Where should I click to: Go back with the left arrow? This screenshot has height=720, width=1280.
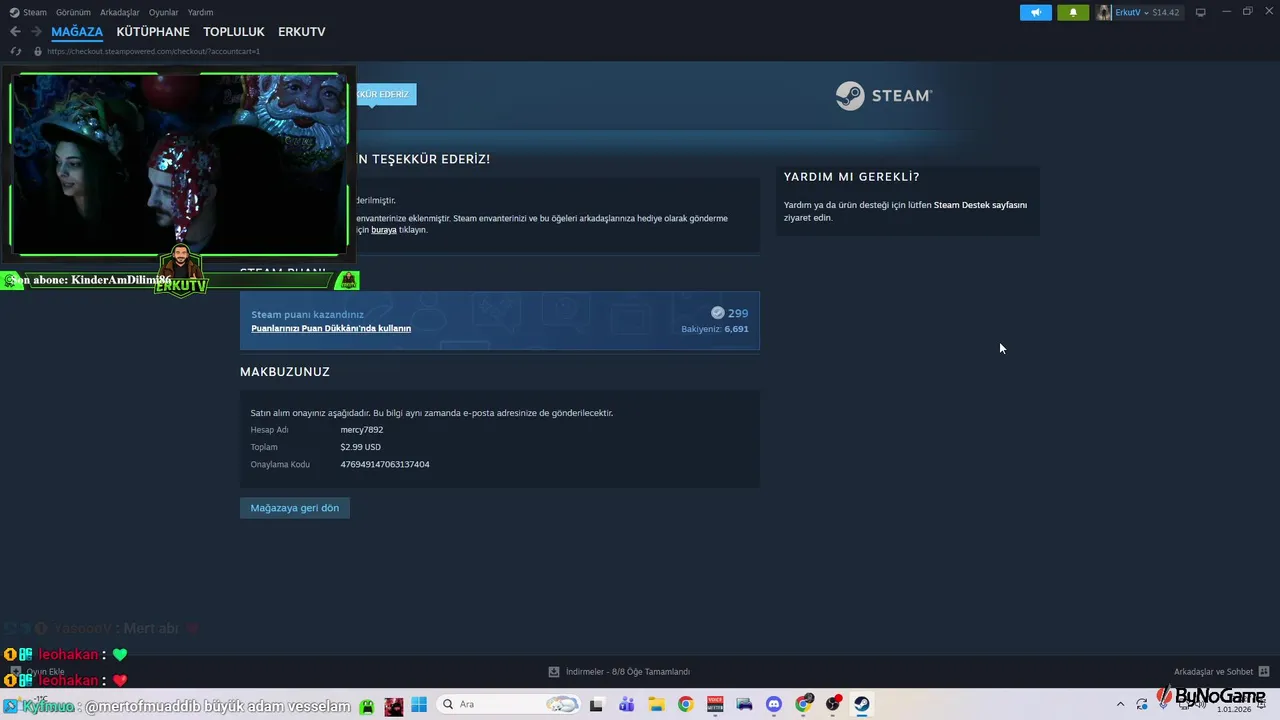[x=15, y=32]
